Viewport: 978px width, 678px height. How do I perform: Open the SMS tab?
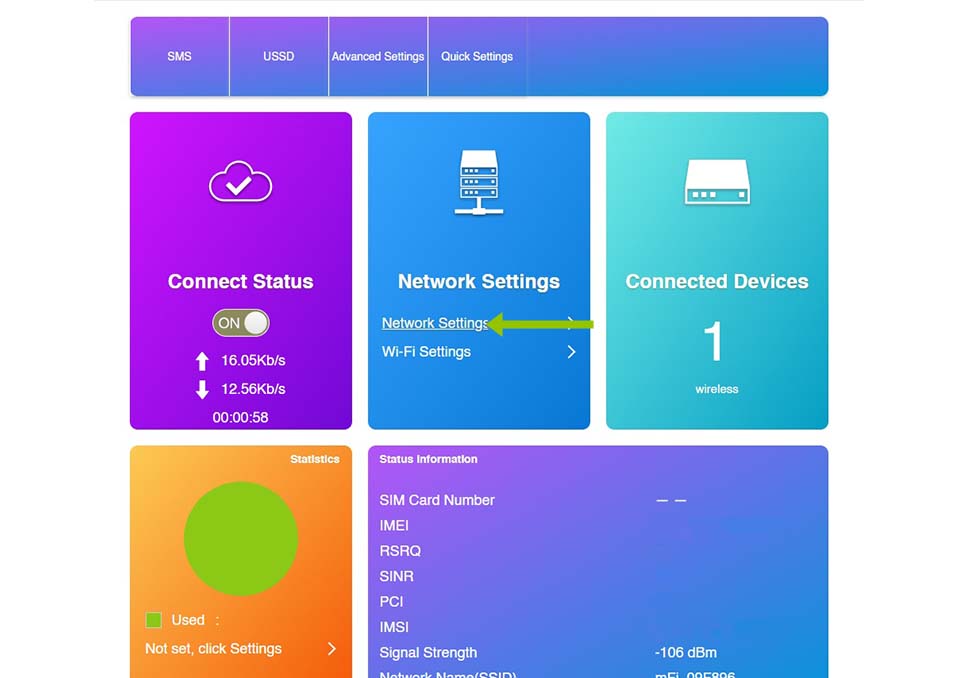coord(179,57)
